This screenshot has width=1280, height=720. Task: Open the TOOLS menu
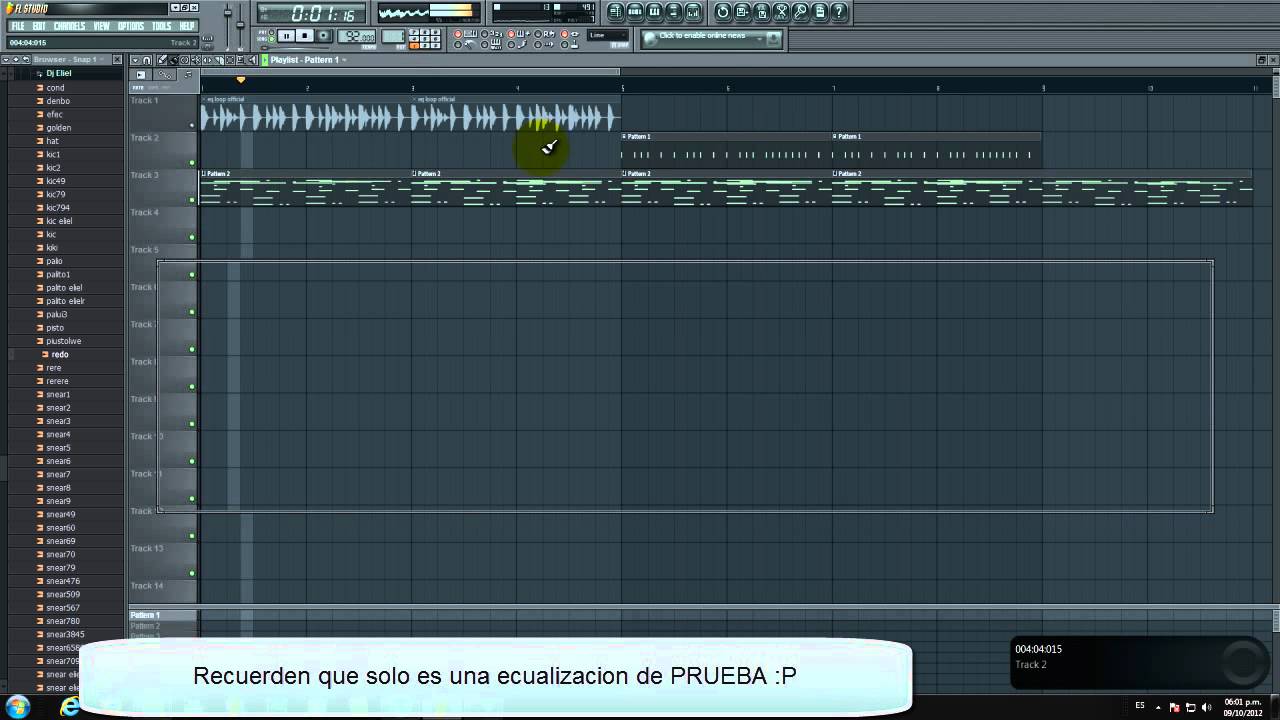point(162,26)
